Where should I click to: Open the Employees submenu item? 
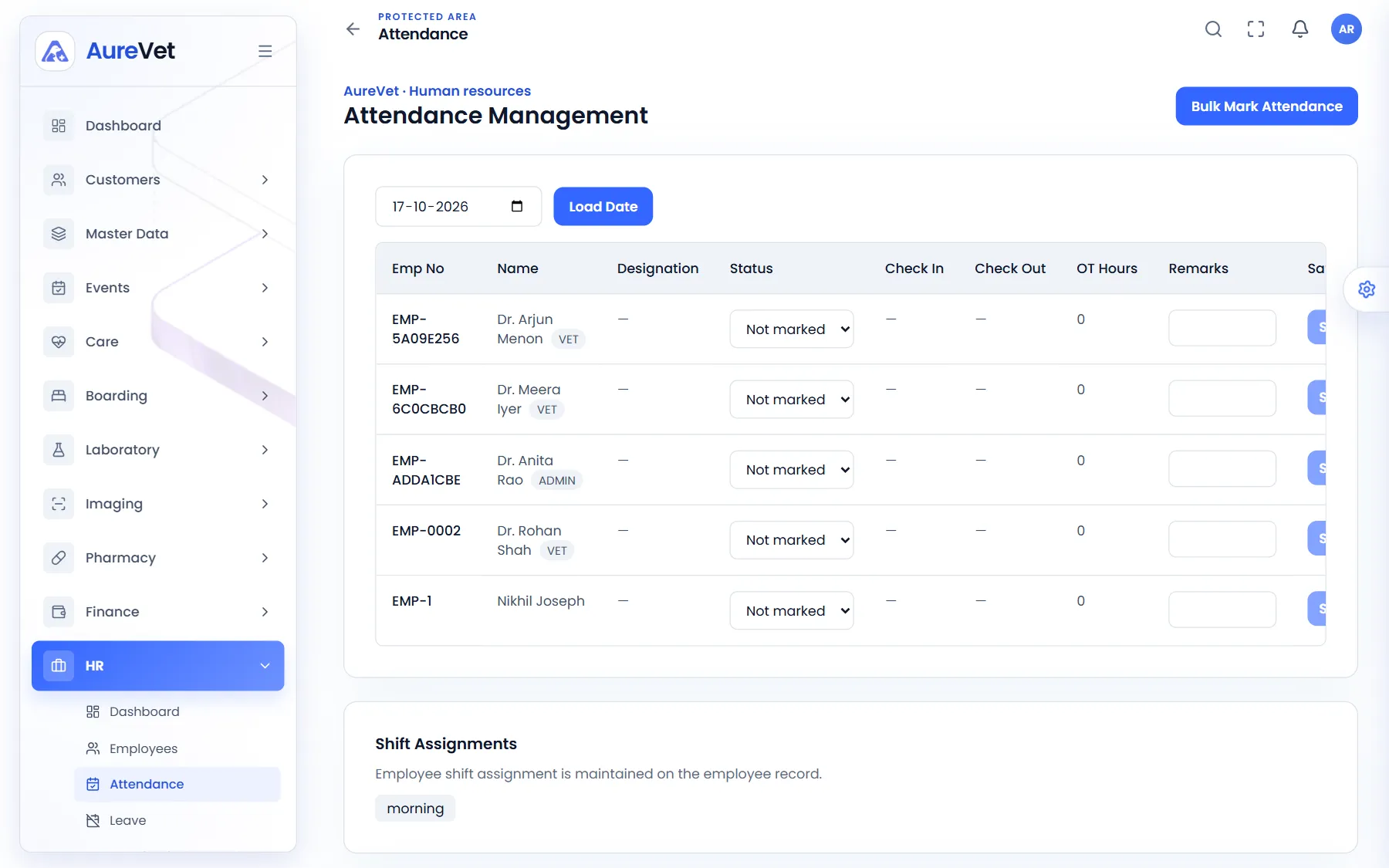click(177, 748)
